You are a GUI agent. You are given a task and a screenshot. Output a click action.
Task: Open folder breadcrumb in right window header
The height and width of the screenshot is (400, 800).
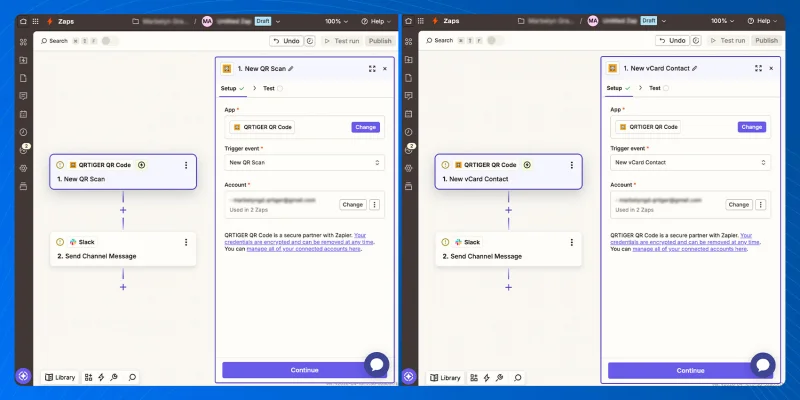pyautogui.click(x=546, y=21)
